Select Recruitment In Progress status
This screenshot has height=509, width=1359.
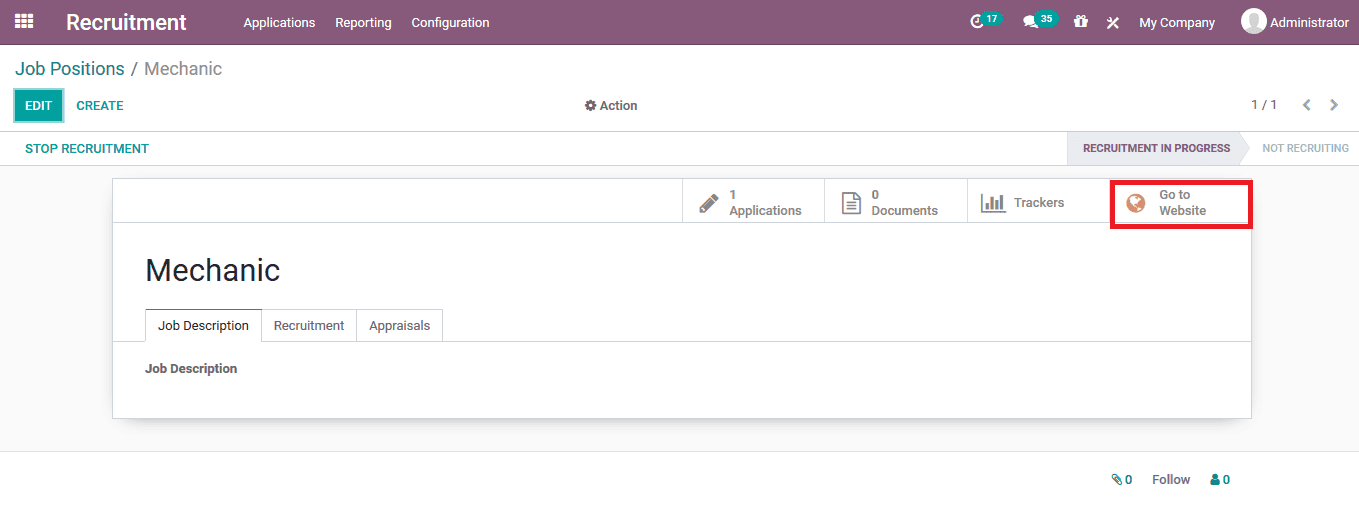(x=1156, y=148)
